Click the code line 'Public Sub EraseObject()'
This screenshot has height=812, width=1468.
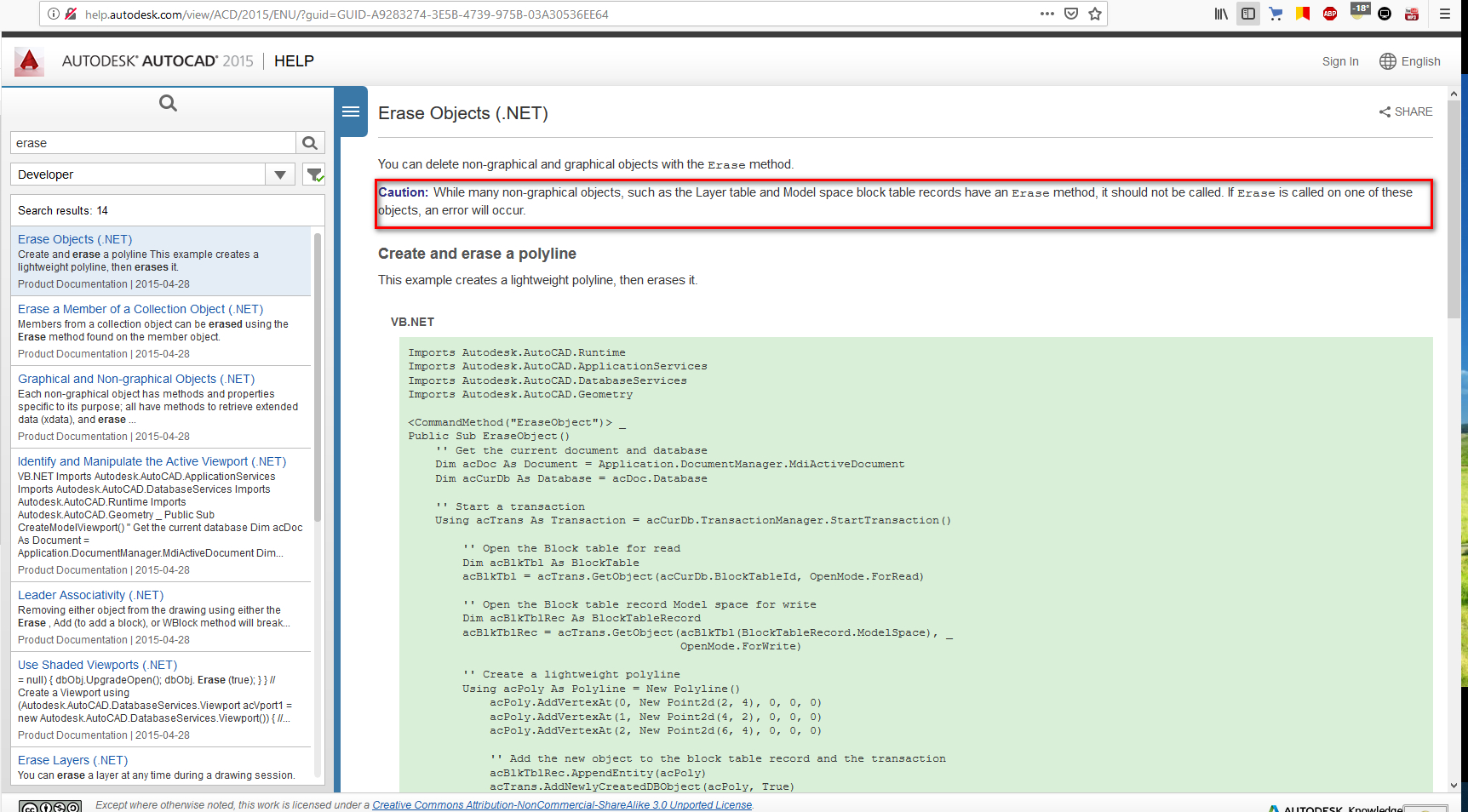click(489, 436)
